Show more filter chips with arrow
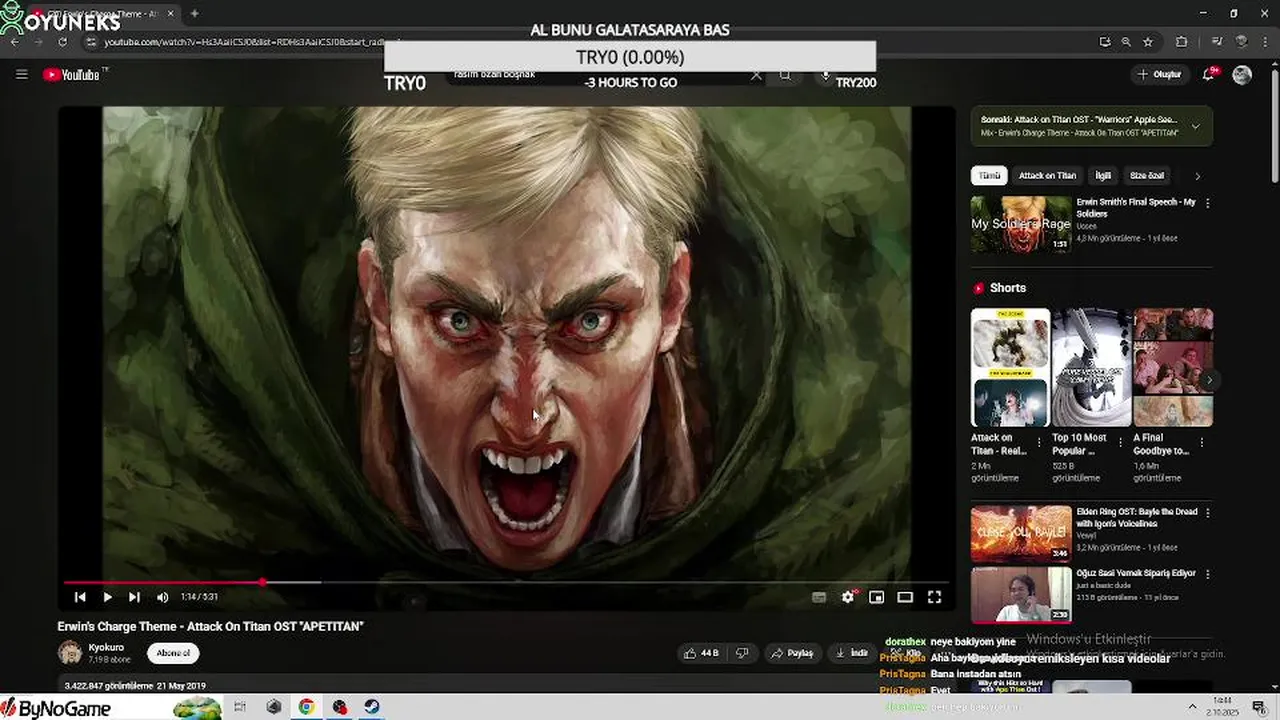 point(1197,177)
